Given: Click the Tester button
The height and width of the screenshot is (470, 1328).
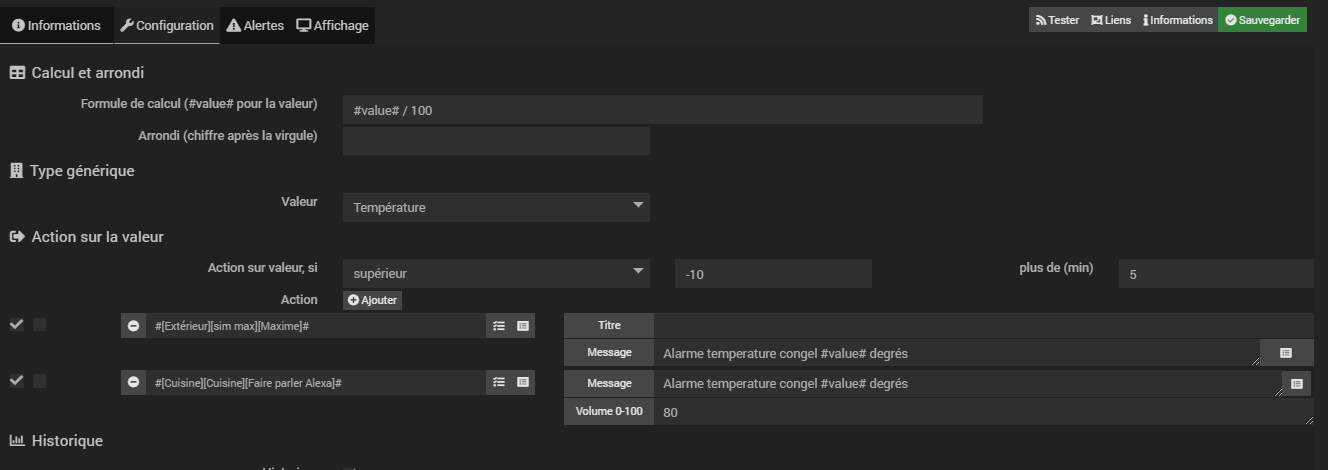Looking at the screenshot, I should click(x=1057, y=20).
